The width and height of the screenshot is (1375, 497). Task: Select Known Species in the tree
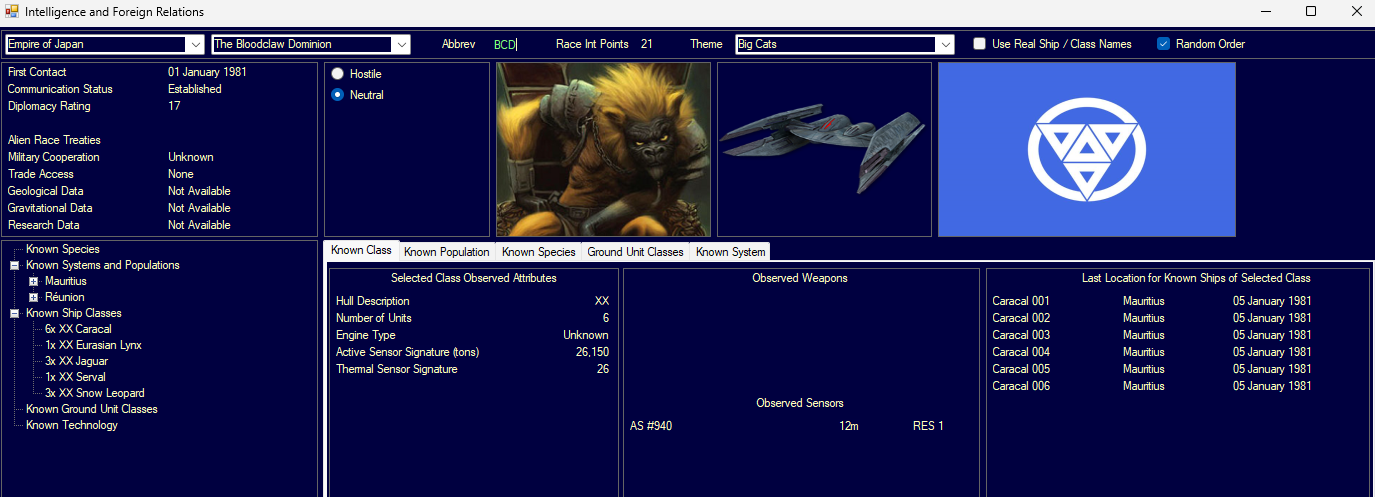click(63, 249)
